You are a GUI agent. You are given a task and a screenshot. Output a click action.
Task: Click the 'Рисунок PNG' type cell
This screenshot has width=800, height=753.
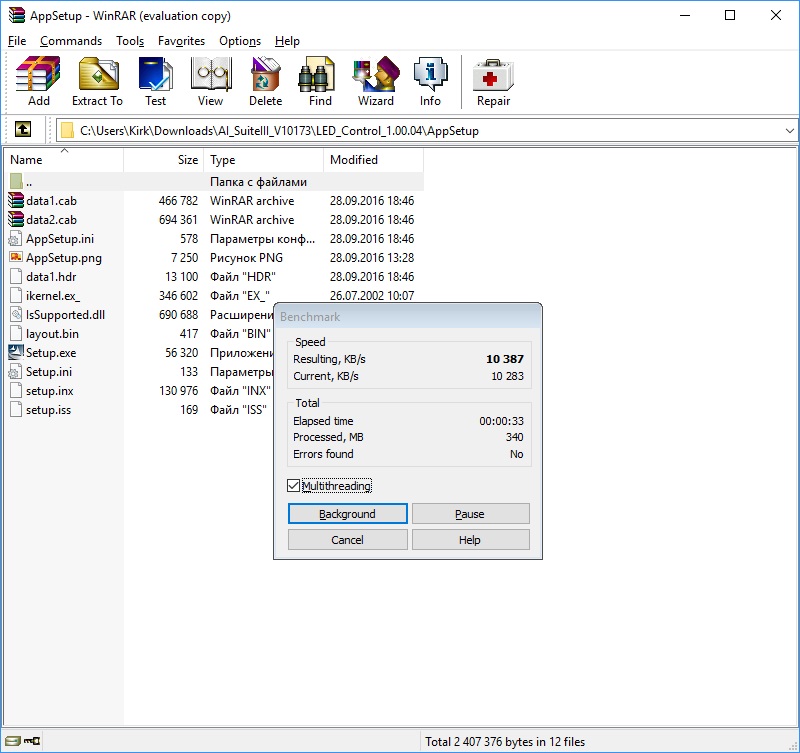(246, 258)
